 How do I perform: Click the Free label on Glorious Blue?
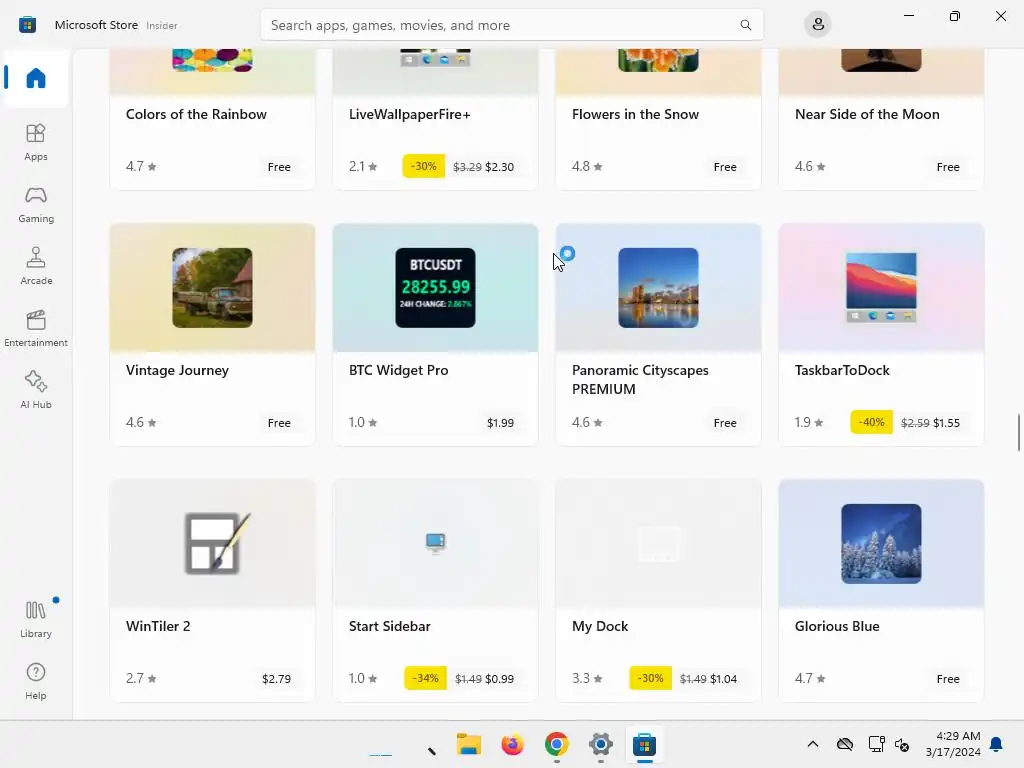coord(948,679)
